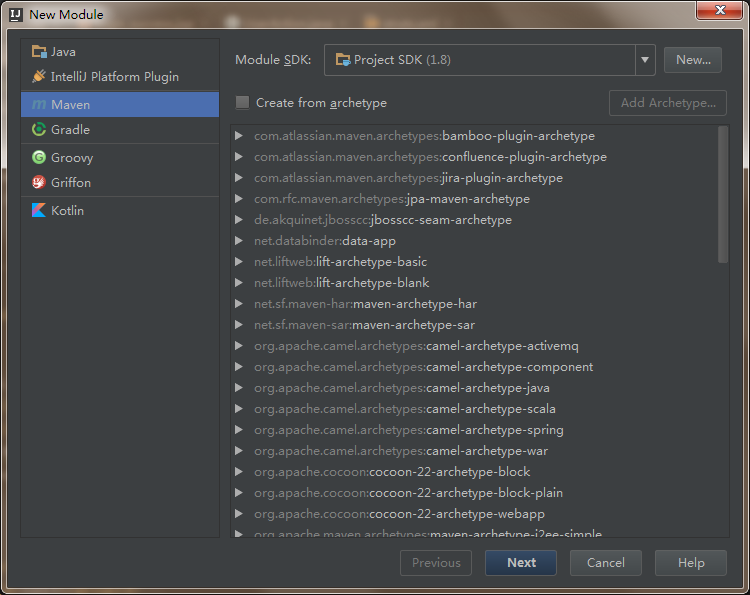750x595 pixels.
Task: Expand lift-archetype-basic entry
Action: tap(239, 262)
